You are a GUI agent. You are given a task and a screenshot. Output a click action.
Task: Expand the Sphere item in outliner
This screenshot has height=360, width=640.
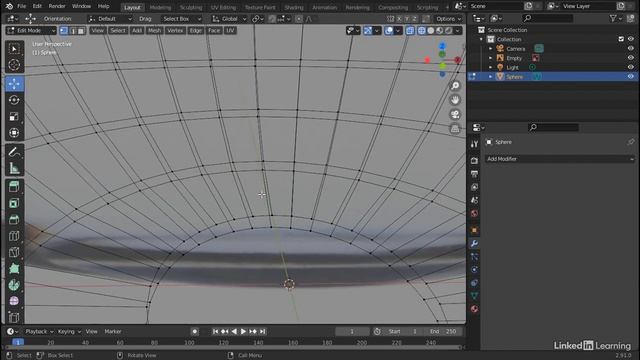point(491,77)
